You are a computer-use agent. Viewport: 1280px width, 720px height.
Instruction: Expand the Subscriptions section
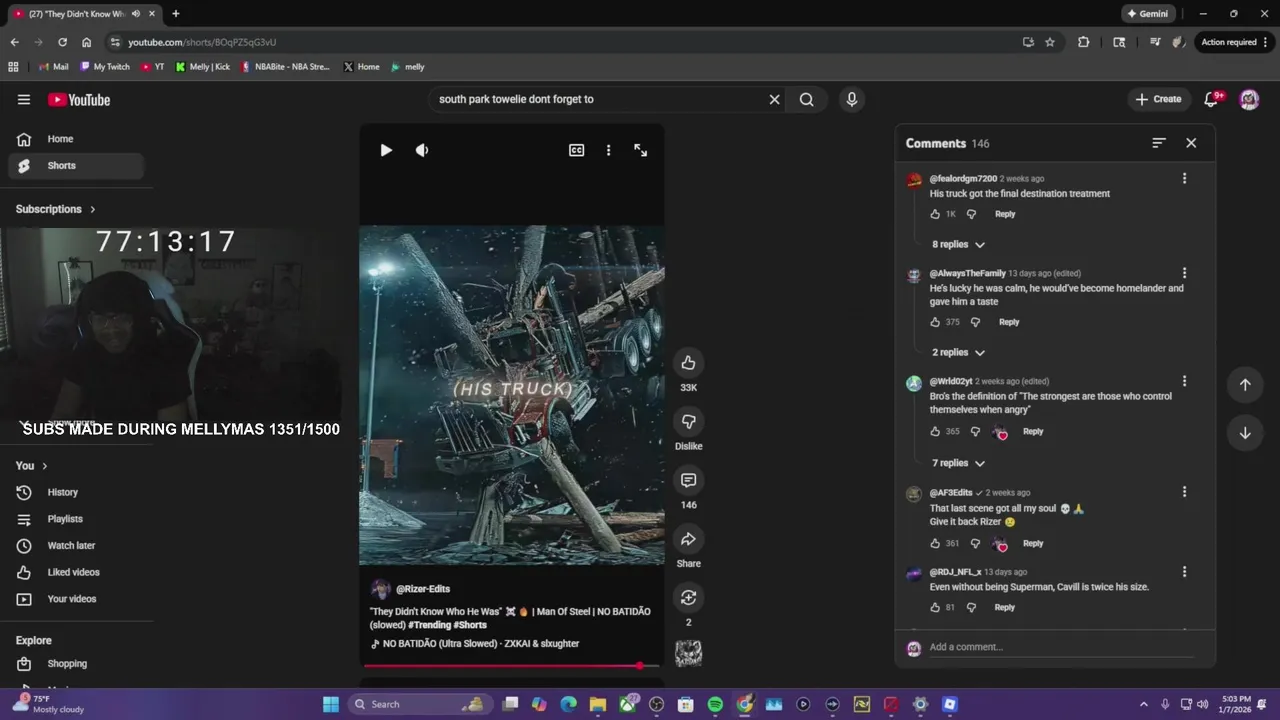point(56,209)
